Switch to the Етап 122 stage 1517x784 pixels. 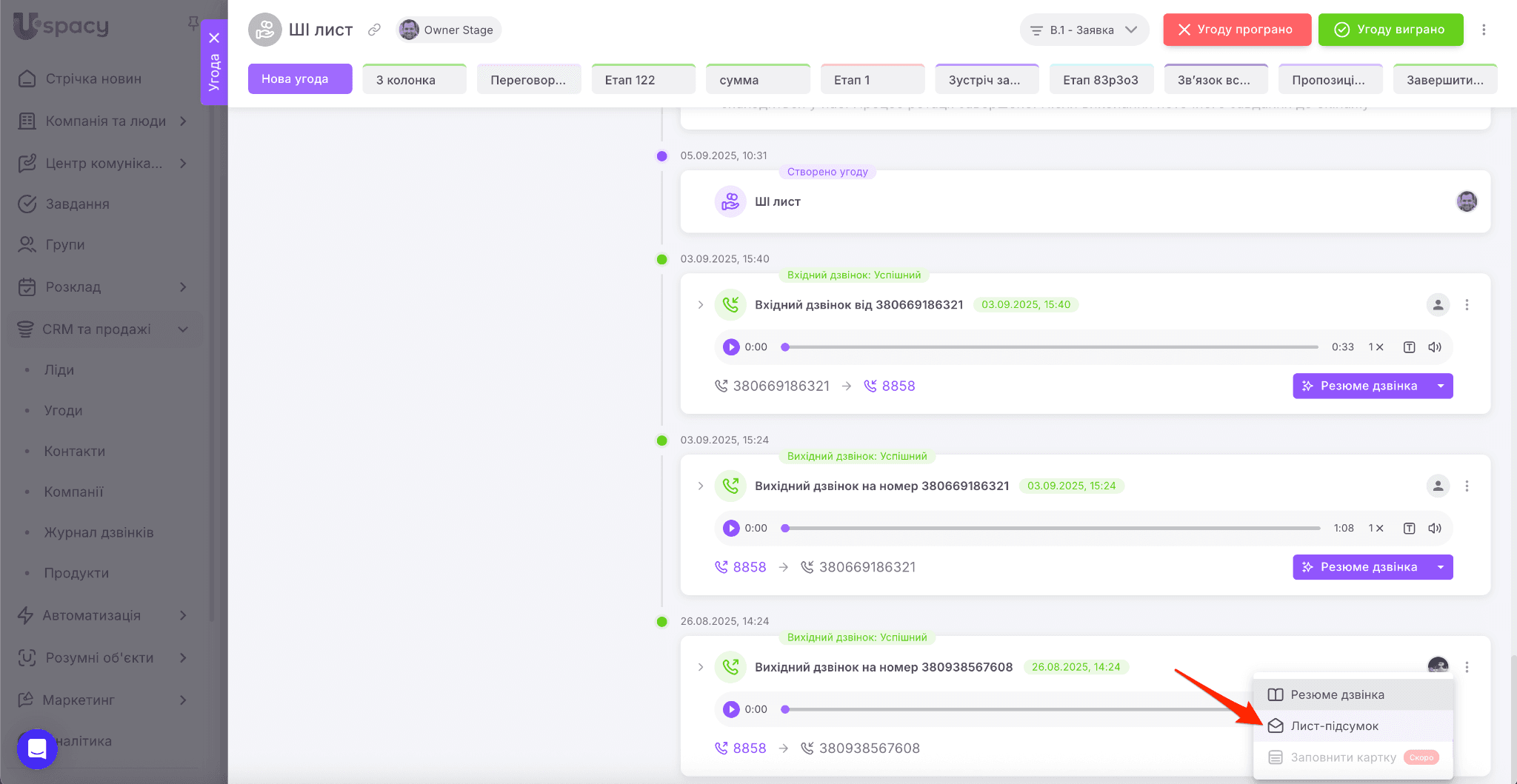click(x=643, y=80)
